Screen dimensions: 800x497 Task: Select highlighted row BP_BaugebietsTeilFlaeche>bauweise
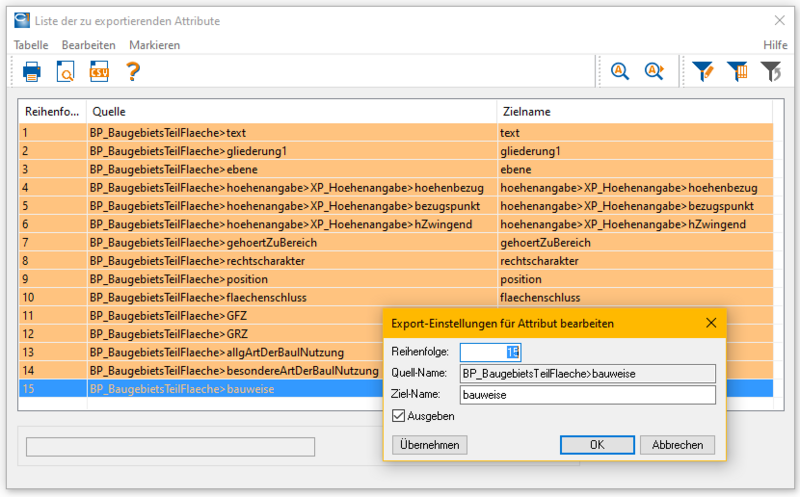[201, 389]
